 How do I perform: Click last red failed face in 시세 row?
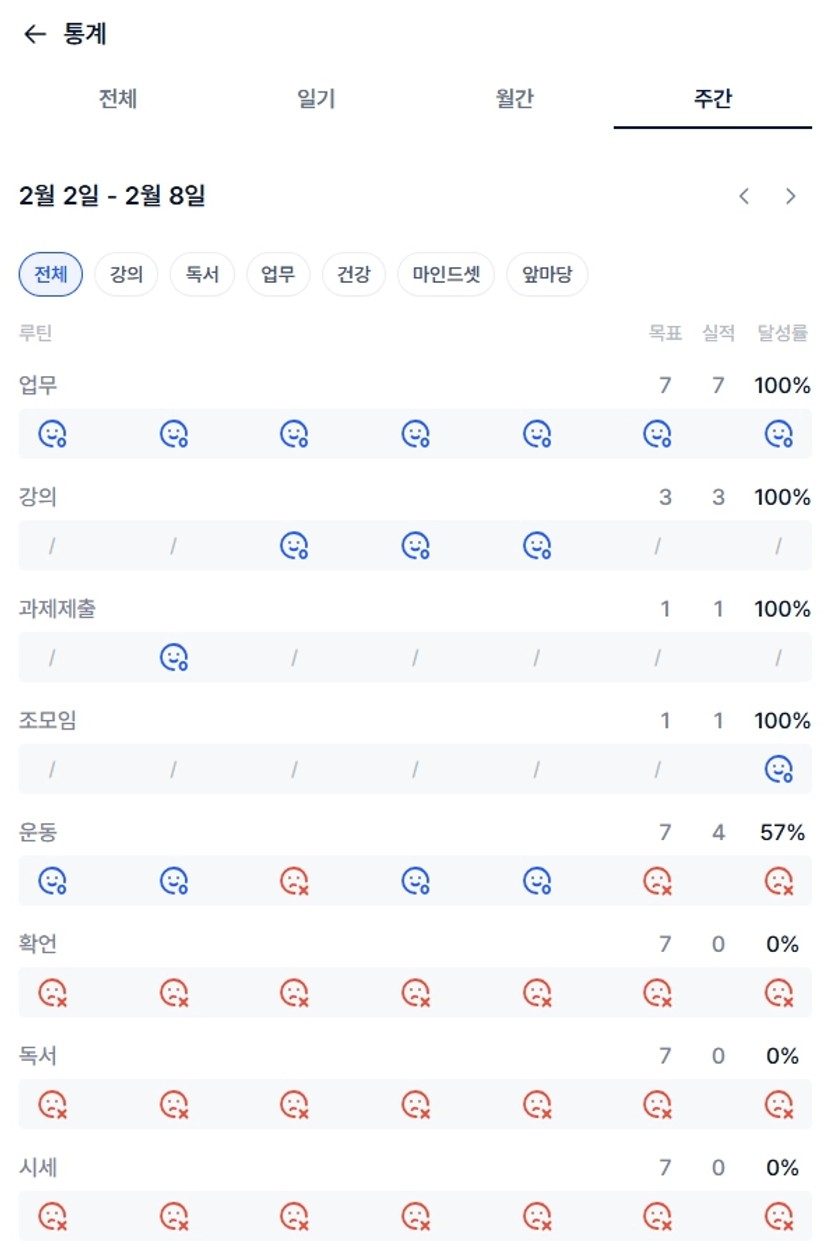click(778, 1216)
